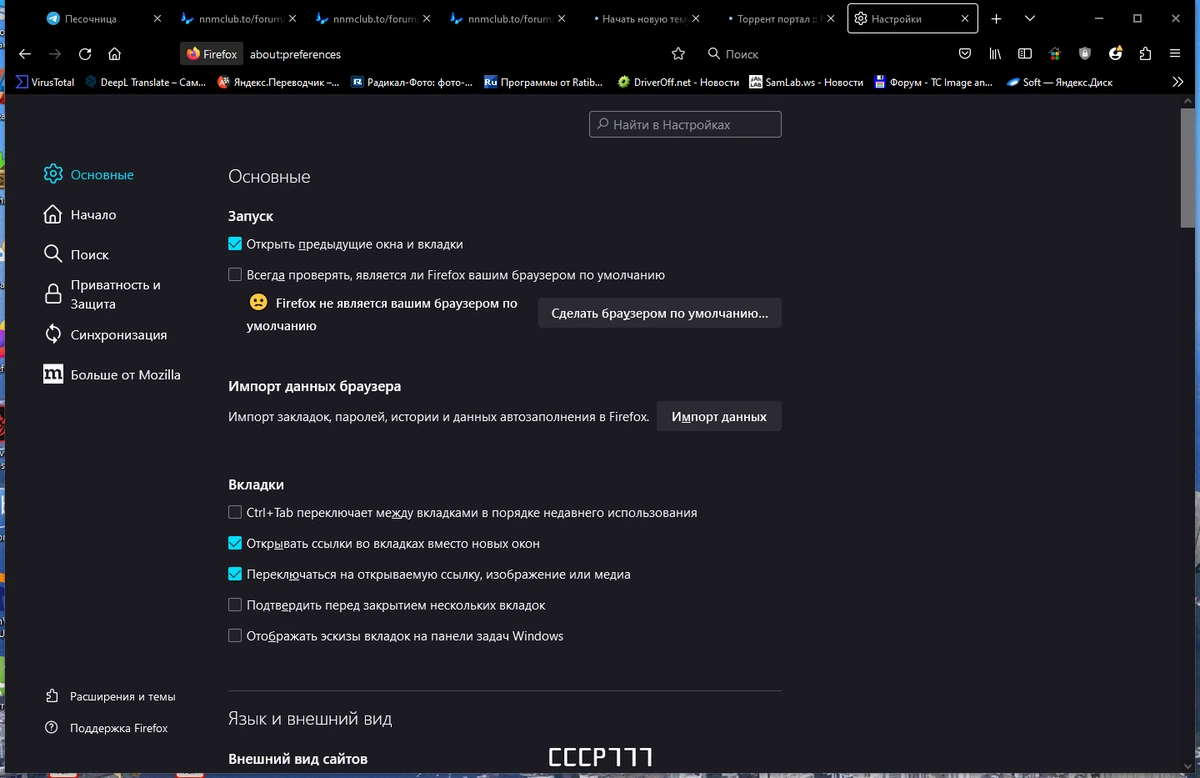
Task: Open the VirusTotal bookmark
Action: click(x=44, y=82)
